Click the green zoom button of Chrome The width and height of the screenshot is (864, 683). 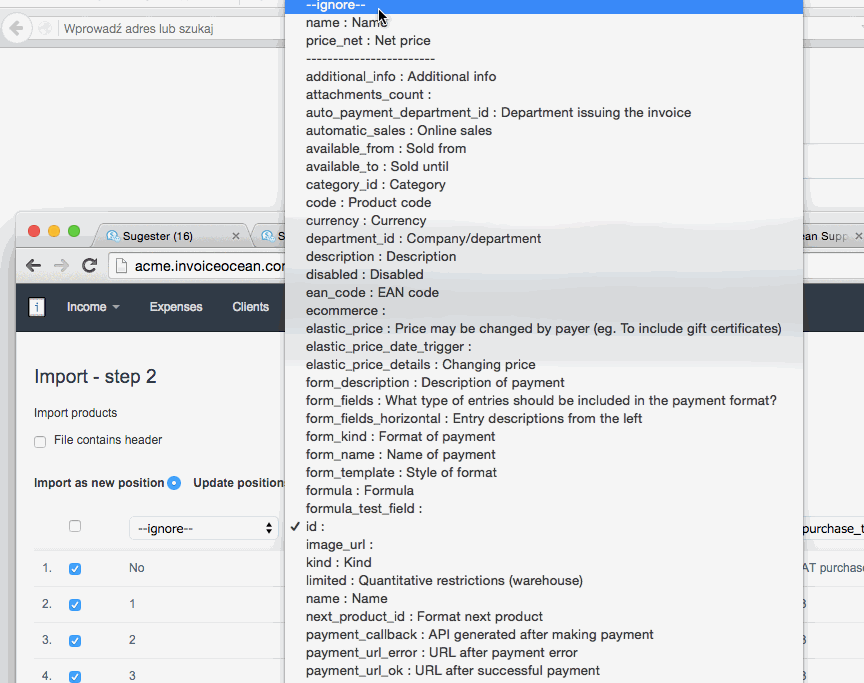[x=74, y=231]
